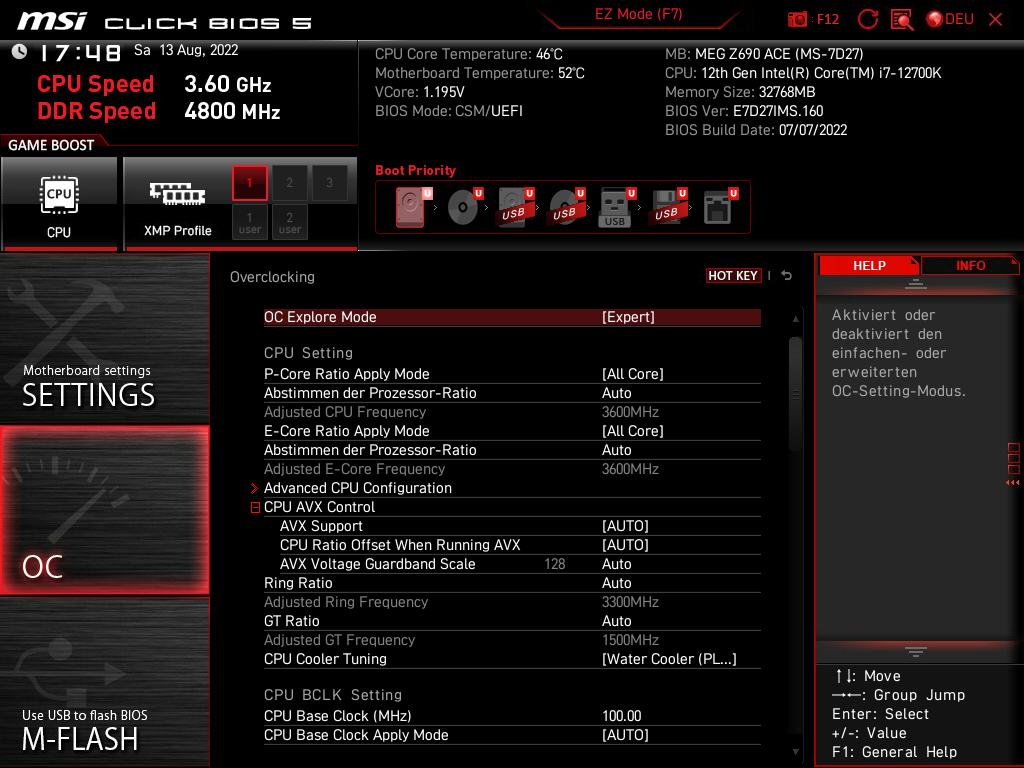Click the Adjusted GT Frequency row

click(x=512, y=640)
